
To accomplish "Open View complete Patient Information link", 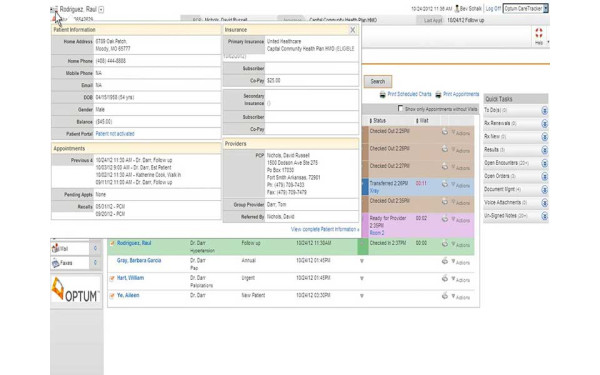I will [324, 229].
